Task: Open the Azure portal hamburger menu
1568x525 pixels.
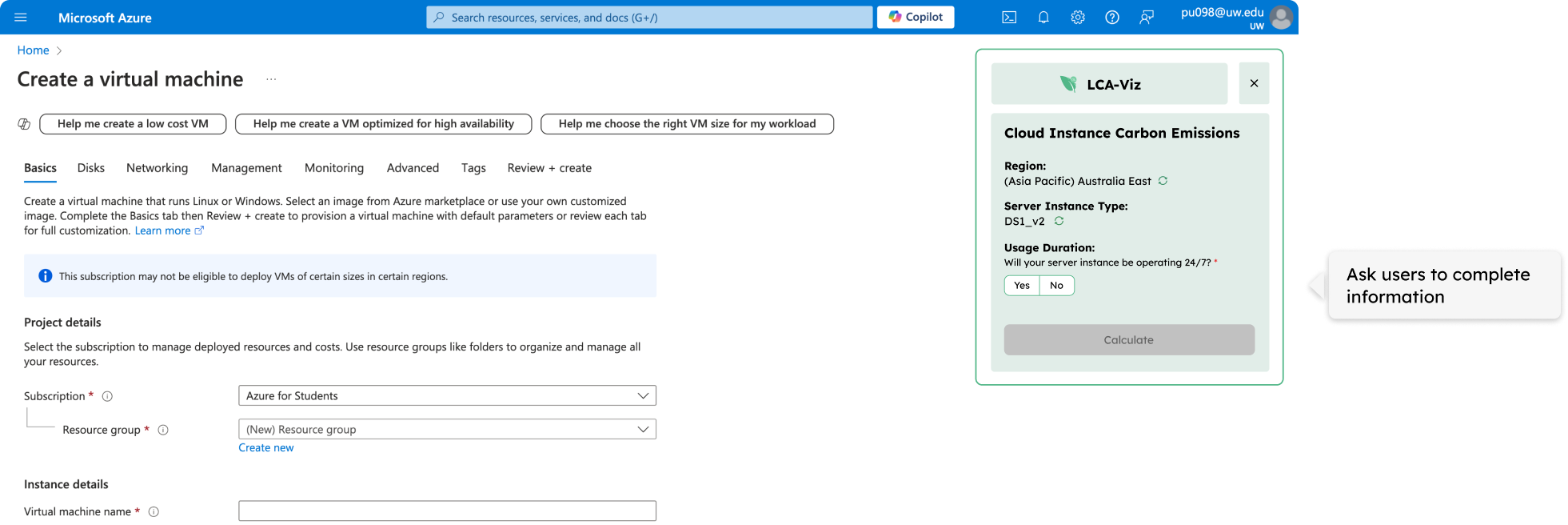Action: click(21, 18)
